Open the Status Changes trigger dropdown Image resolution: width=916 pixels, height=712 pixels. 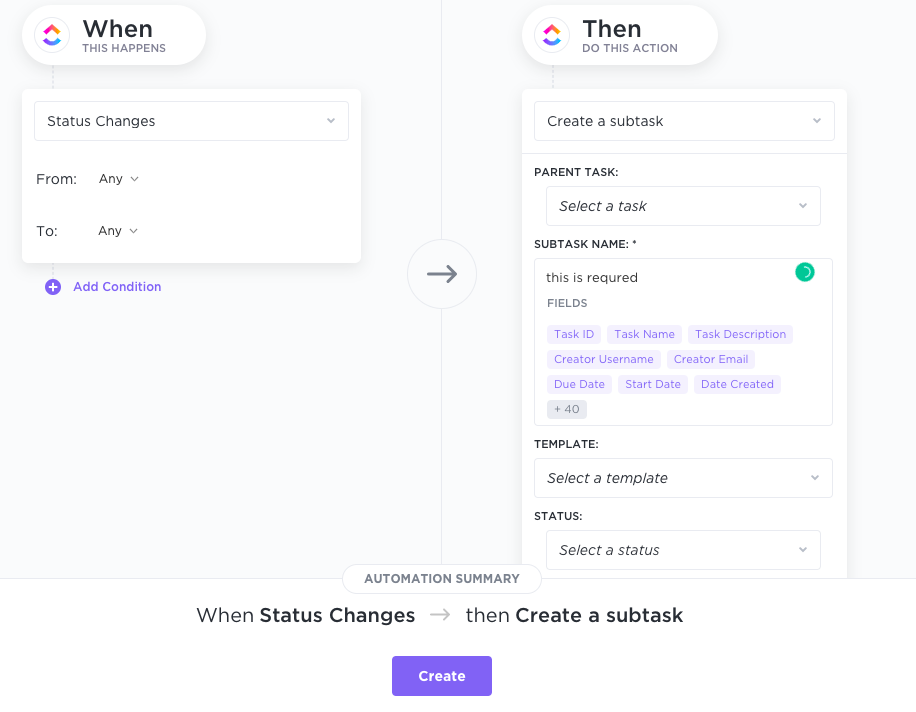(191, 120)
